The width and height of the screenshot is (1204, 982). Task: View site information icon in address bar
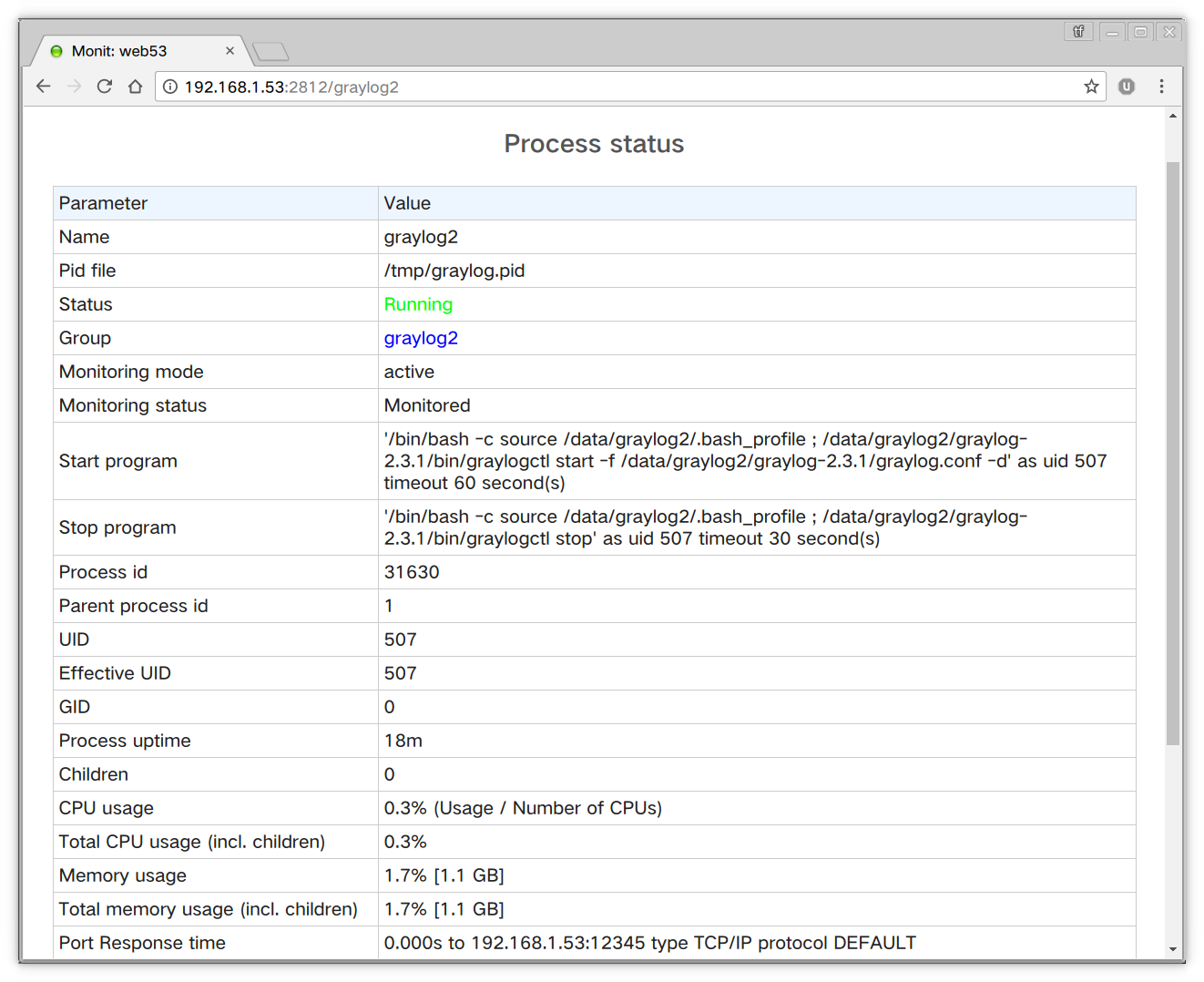tap(169, 87)
